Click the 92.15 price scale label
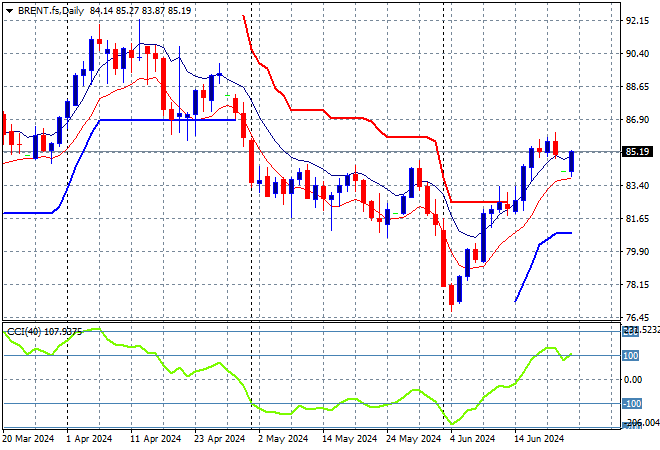660x450 pixels. click(x=637, y=21)
